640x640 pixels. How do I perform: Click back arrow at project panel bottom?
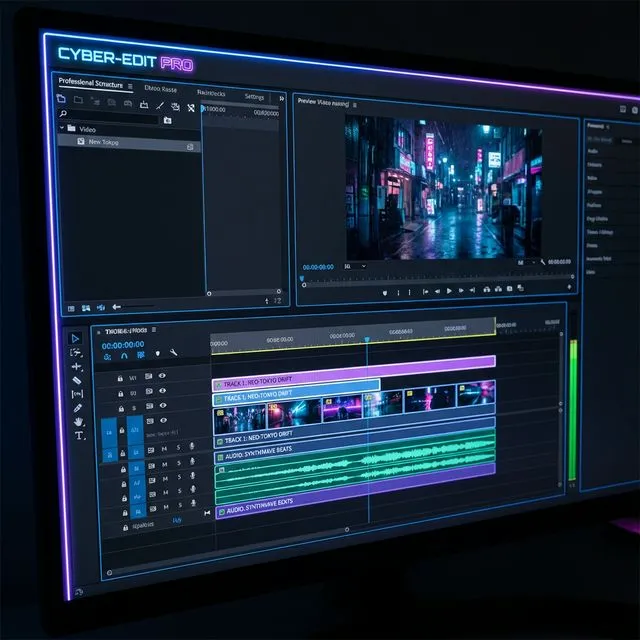click(116, 307)
